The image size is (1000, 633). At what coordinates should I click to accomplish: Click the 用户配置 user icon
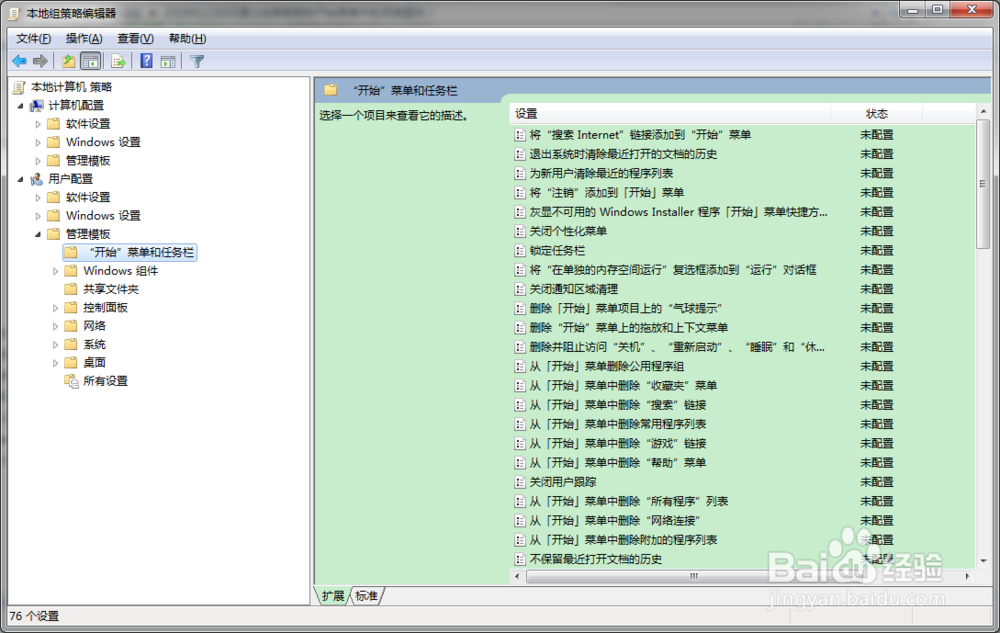click(x=37, y=179)
